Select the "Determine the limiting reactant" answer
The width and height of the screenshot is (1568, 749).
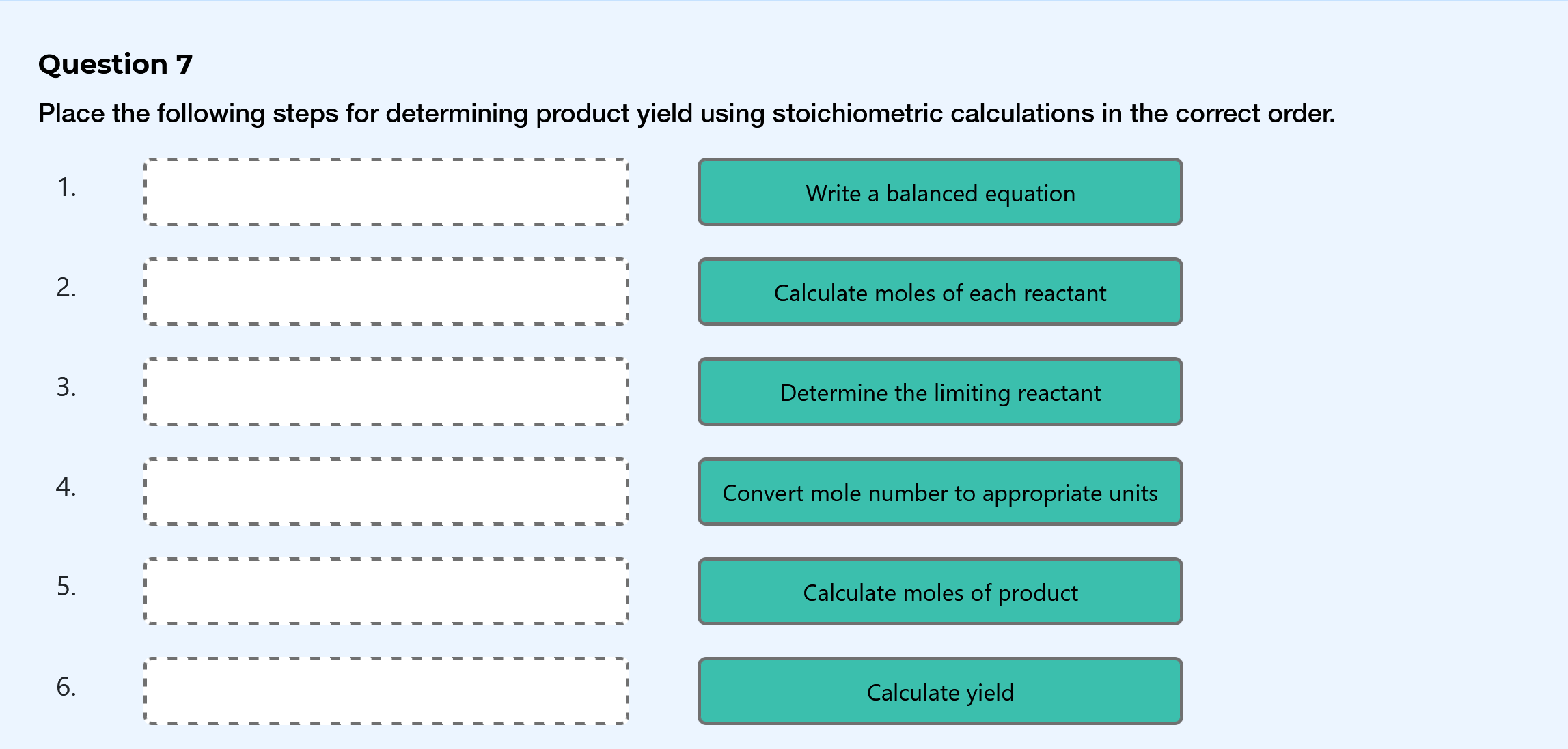[939, 392]
